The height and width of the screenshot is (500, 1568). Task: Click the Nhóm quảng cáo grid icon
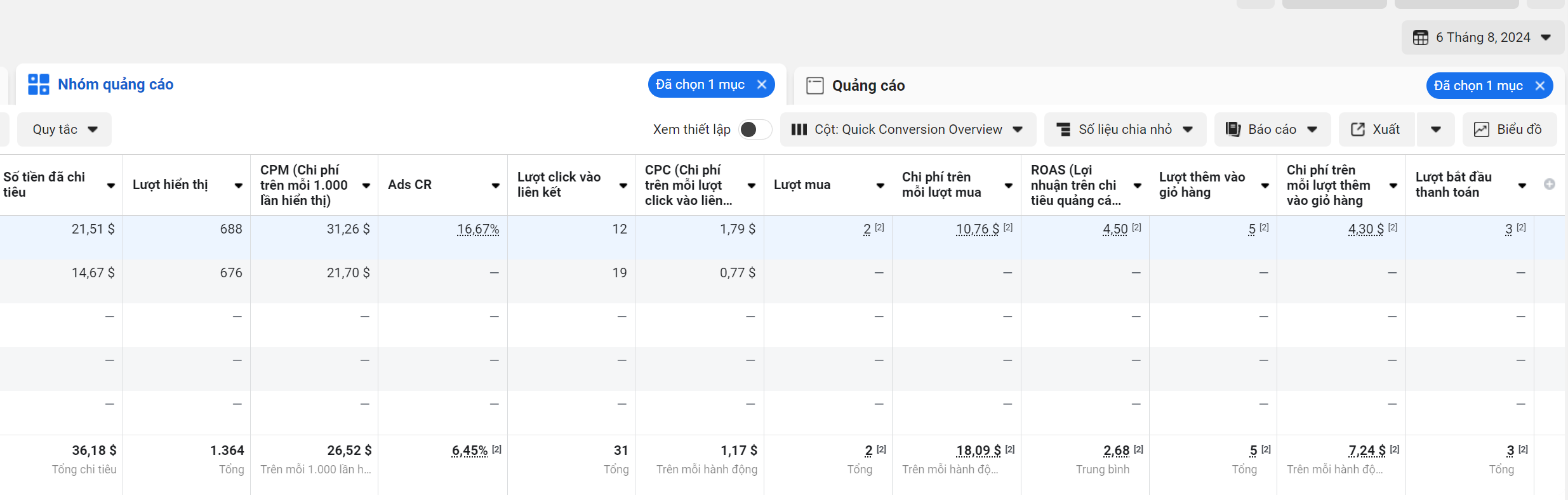(x=39, y=84)
